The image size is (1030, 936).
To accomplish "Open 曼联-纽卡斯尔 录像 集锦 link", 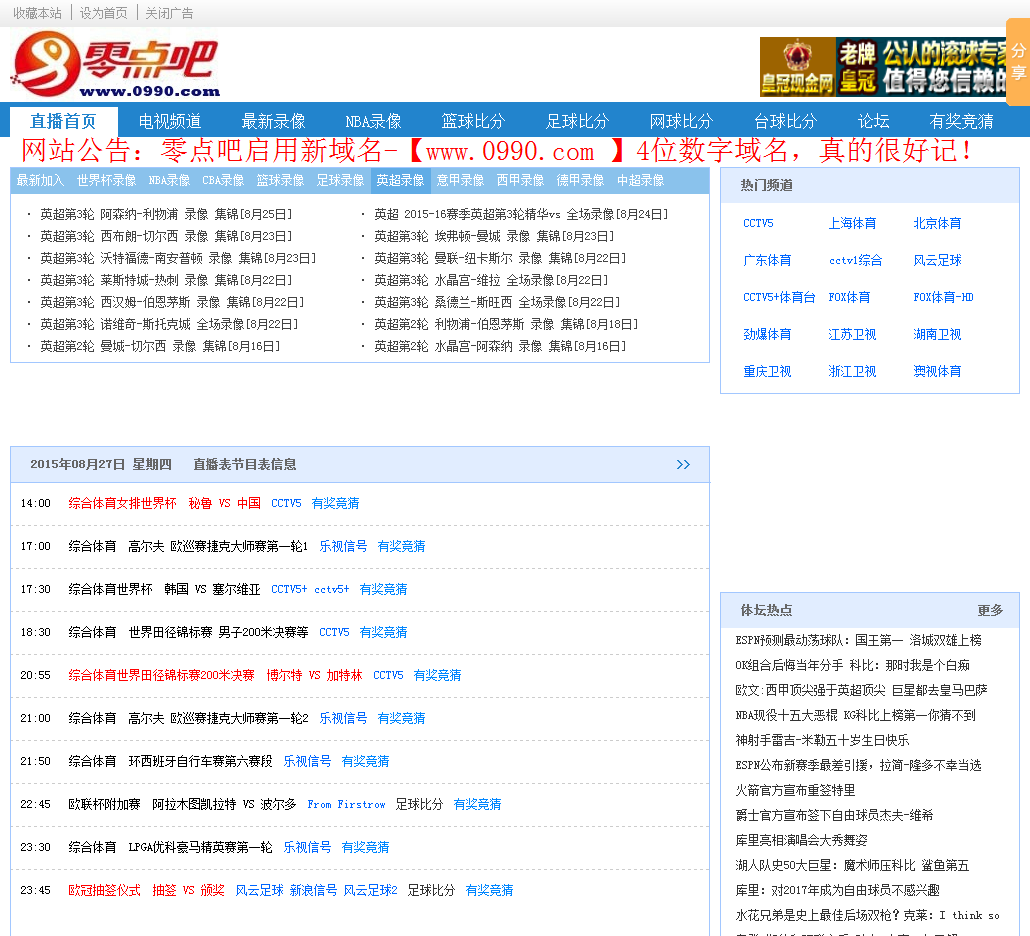I will point(501,258).
